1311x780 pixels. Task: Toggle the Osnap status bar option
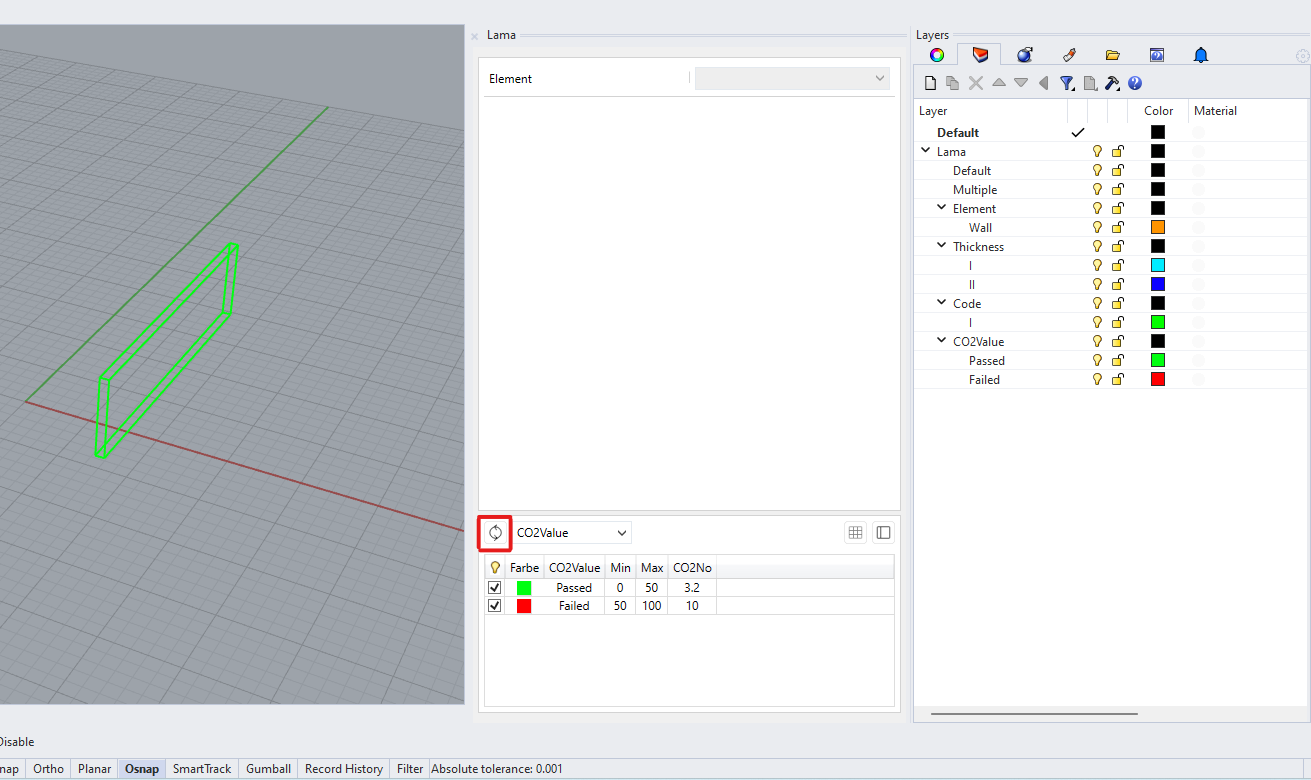142,769
